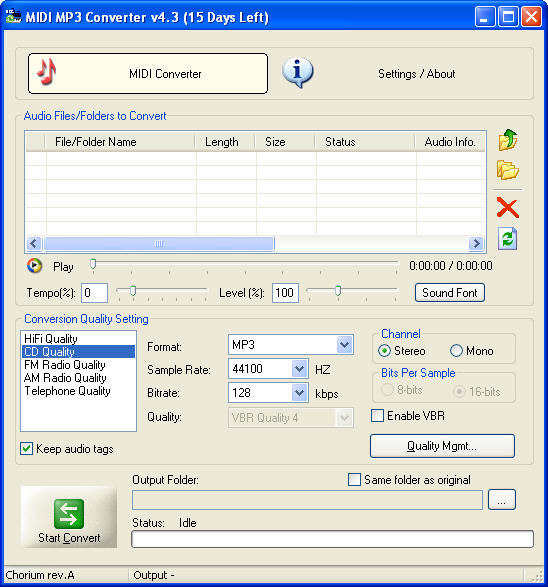The width and height of the screenshot is (548, 587).
Task: Click the file list left scroll arrow
Action: (34, 244)
